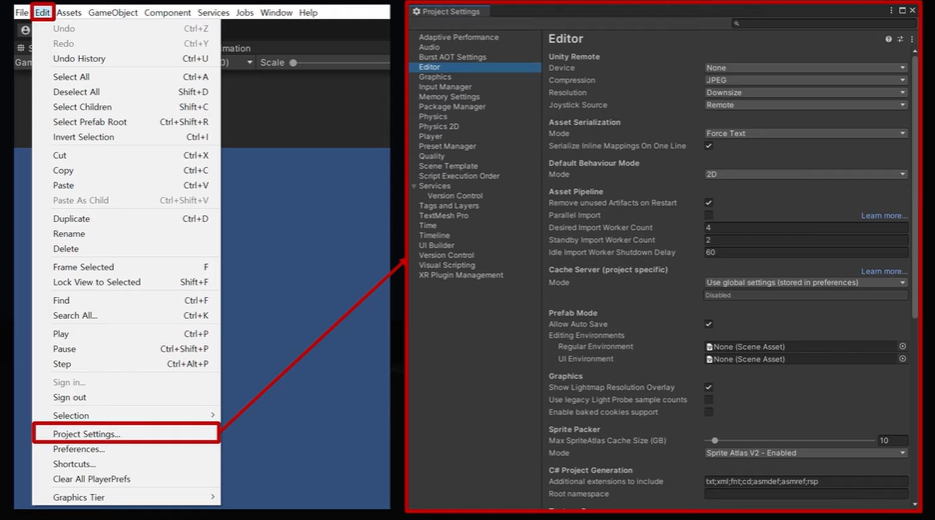Select Graphics settings category
Viewport: 935px width, 520px height.
coord(435,77)
